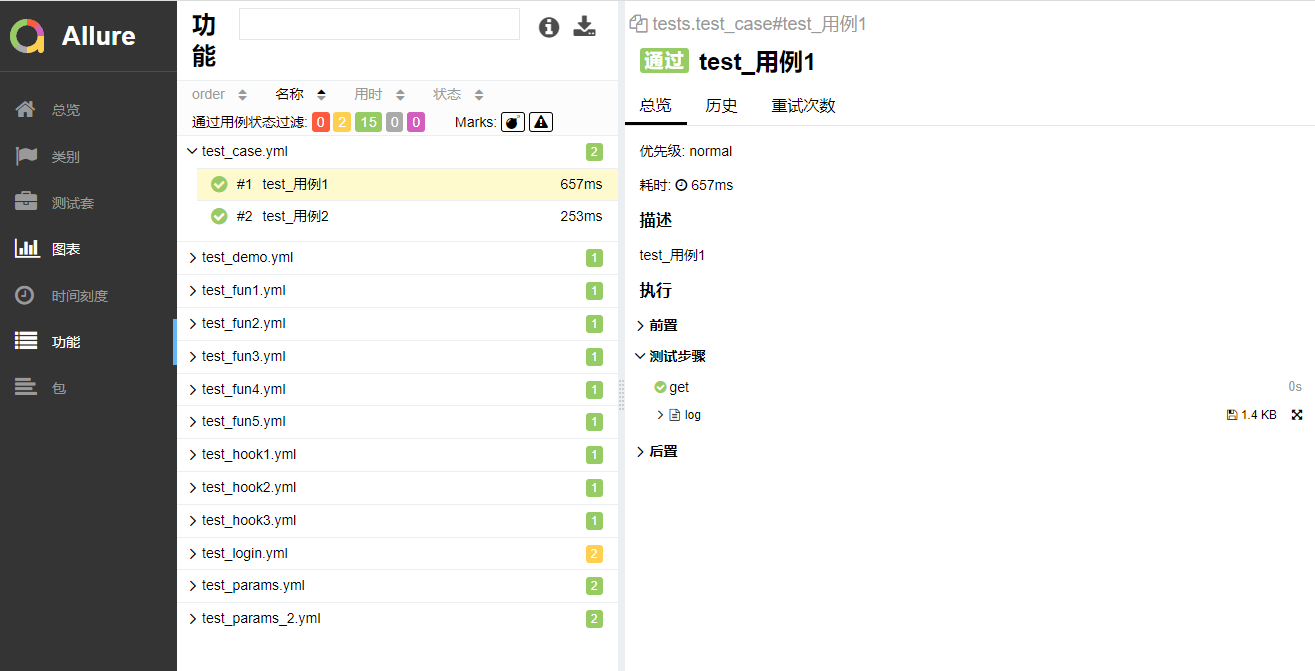The width and height of the screenshot is (1315, 671).
Task: Sort by 名称 column
Action: tap(301, 94)
